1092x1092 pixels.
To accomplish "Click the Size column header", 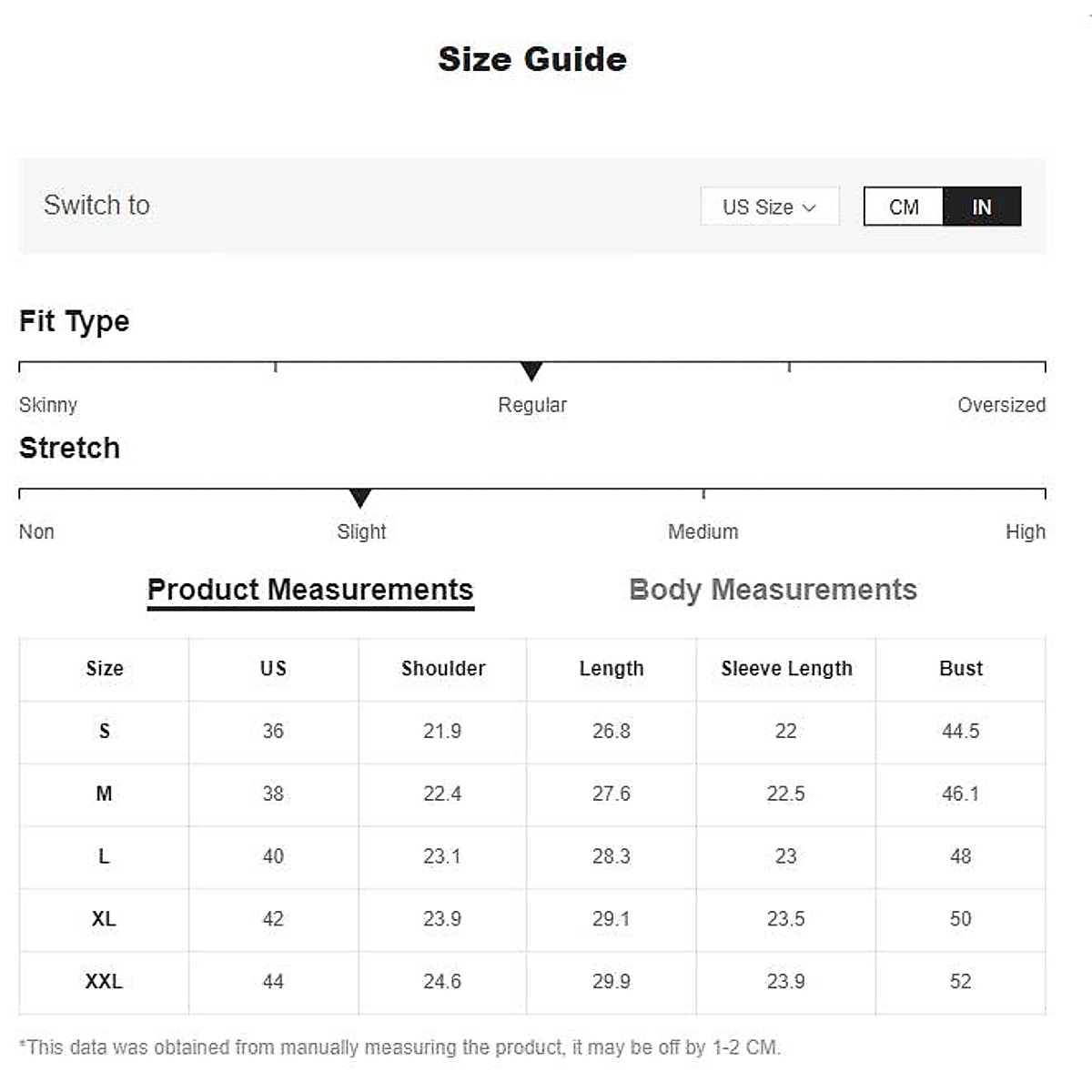I will 105,669.
